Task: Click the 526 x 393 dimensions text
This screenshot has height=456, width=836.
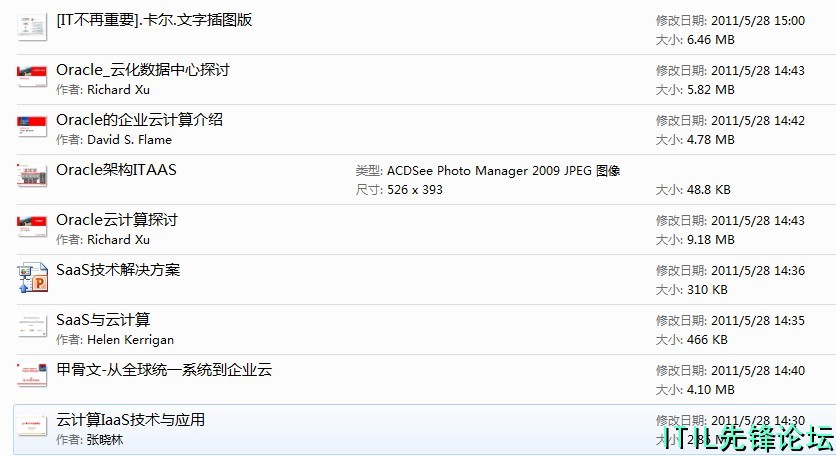Action: (x=415, y=190)
